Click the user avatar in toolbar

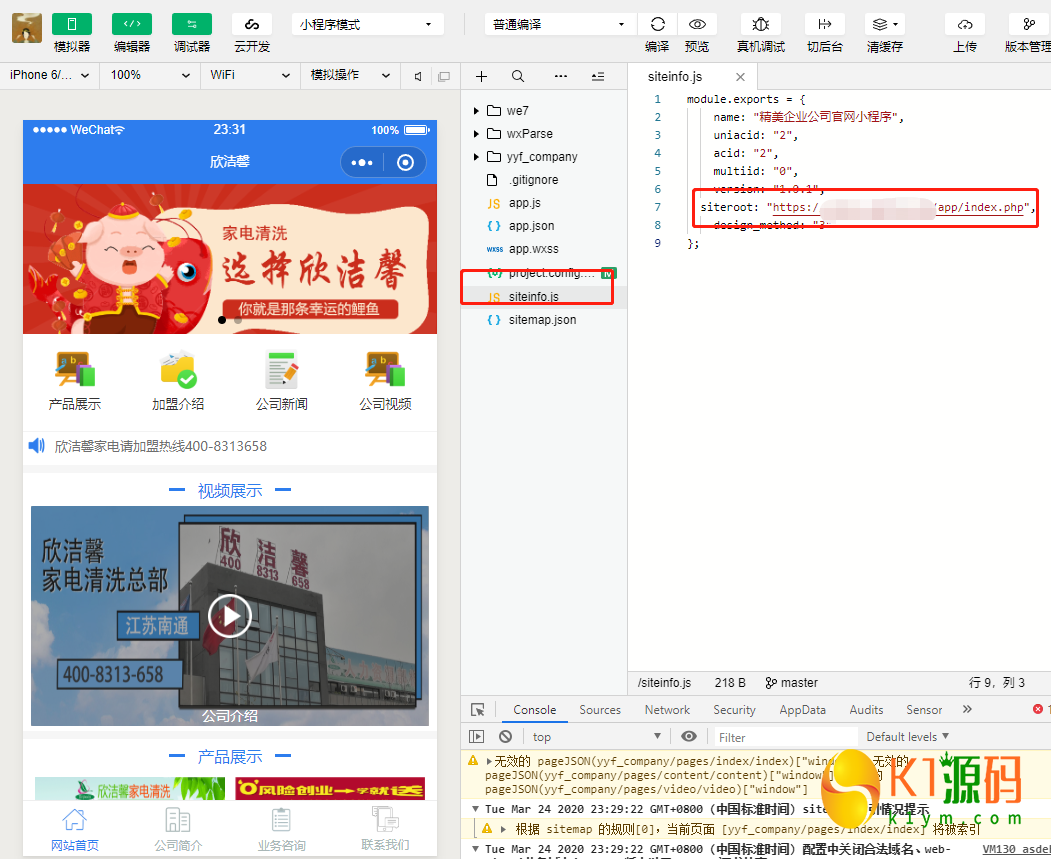tap(27, 27)
